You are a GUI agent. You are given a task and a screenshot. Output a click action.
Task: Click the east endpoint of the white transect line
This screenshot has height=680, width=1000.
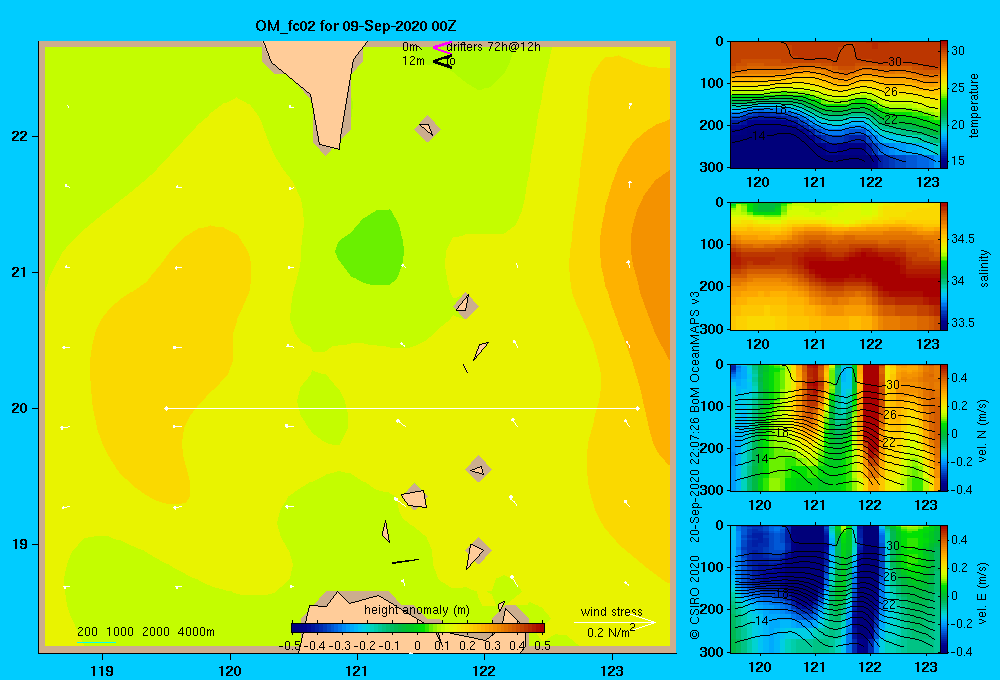pos(638,408)
